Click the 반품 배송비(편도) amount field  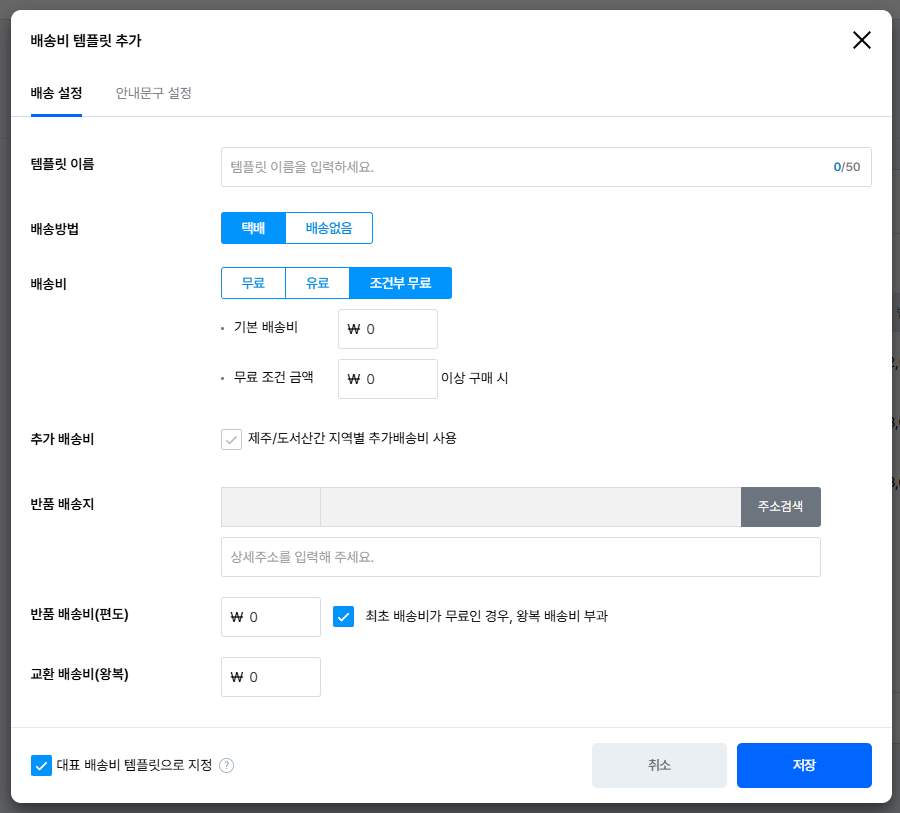[279, 617]
